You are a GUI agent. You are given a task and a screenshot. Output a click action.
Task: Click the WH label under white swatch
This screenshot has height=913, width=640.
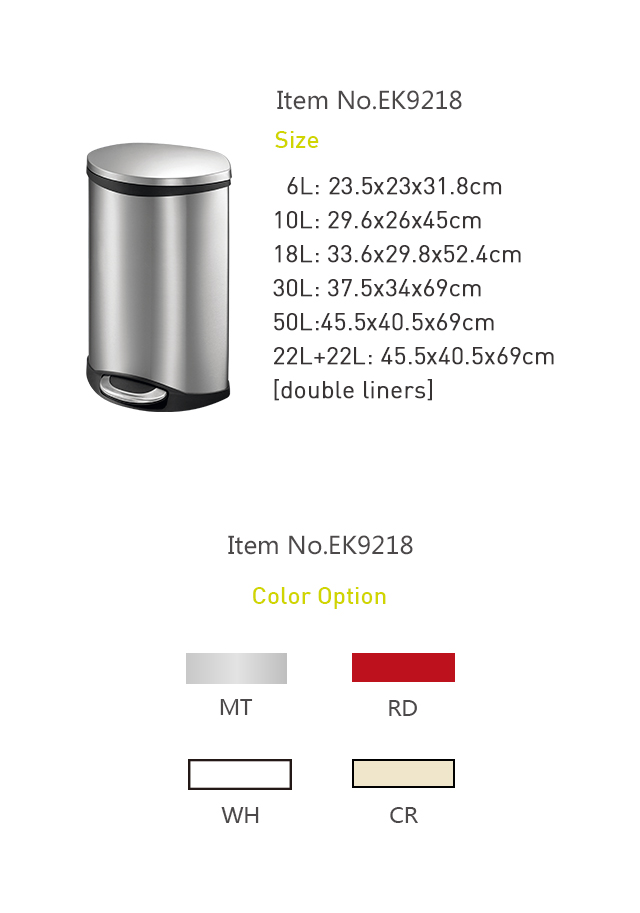tap(241, 816)
